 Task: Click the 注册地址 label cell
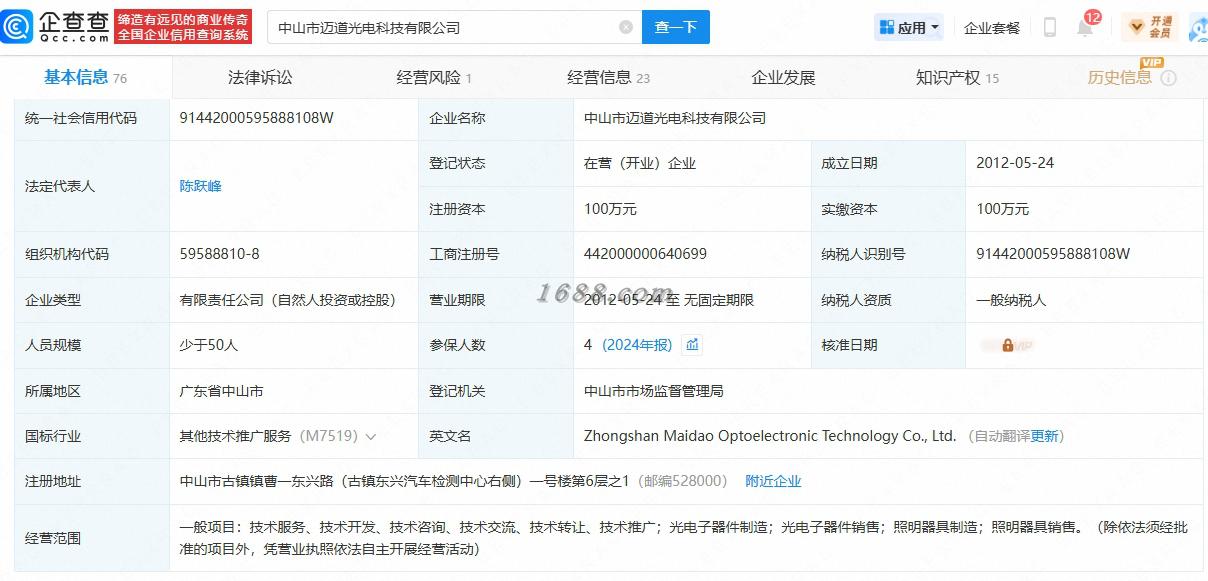[x=92, y=481]
